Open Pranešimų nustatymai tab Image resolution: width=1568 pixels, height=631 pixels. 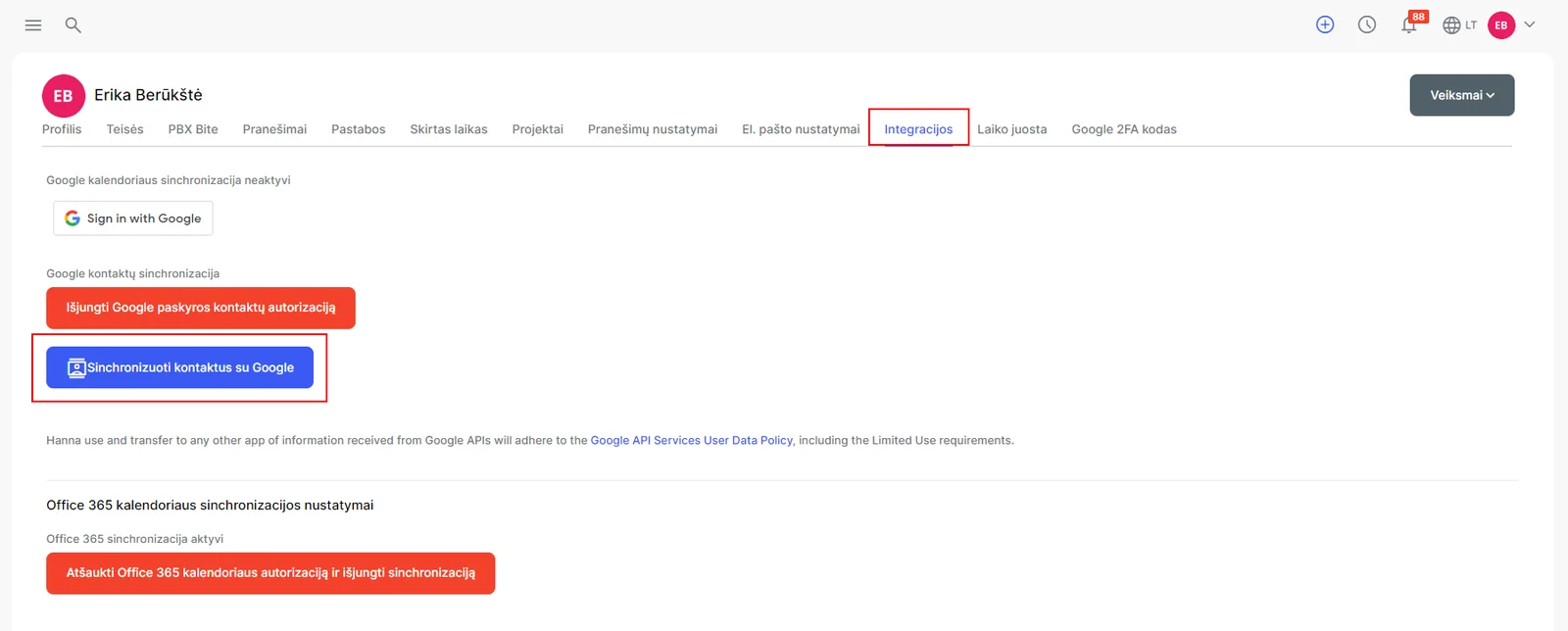click(x=653, y=129)
